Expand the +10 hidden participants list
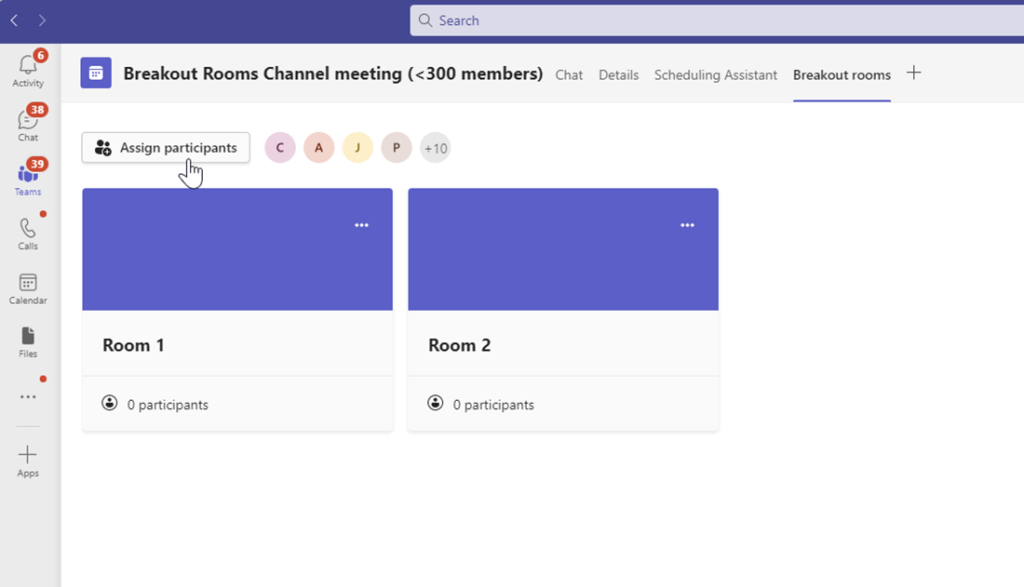This screenshot has width=1024, height=587. coord(435,147)
